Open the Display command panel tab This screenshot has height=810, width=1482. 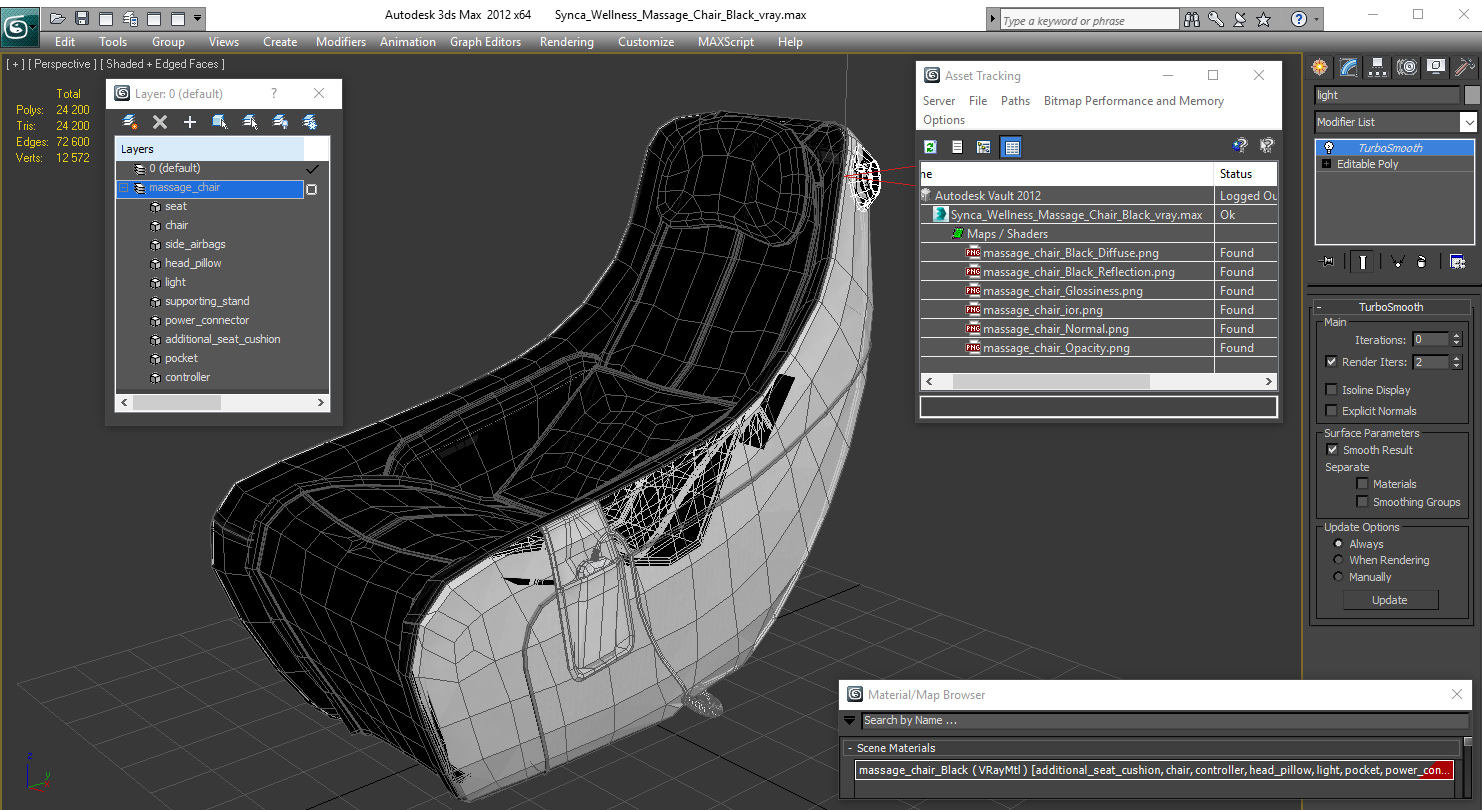pyautogui.click(x=1436, y=67)
